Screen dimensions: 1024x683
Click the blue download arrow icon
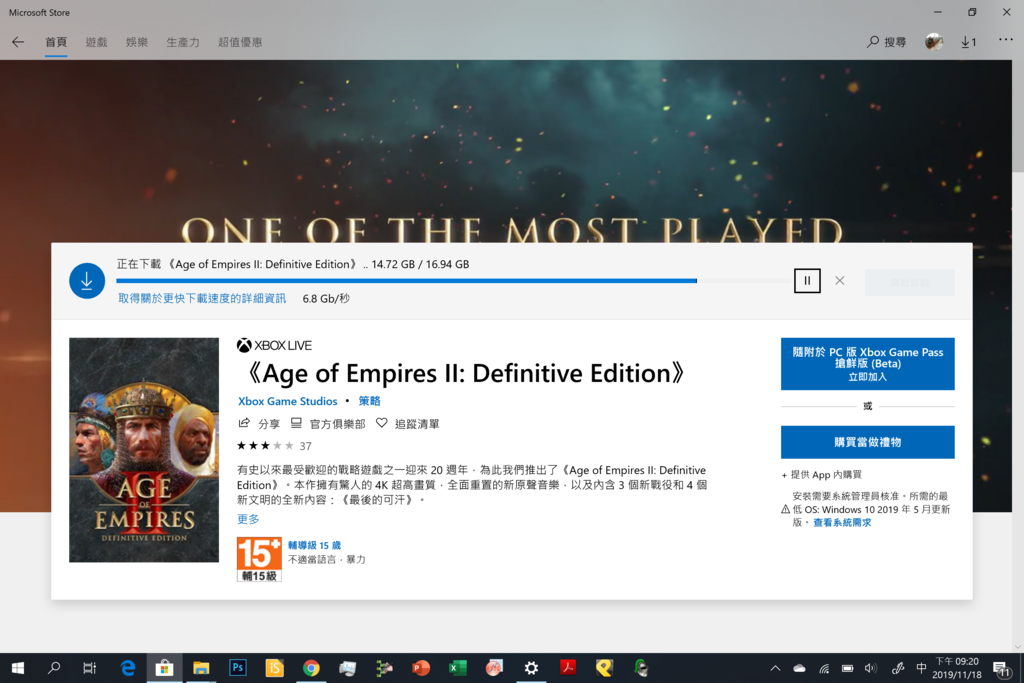pyautogui.click(x=87, y=281)
